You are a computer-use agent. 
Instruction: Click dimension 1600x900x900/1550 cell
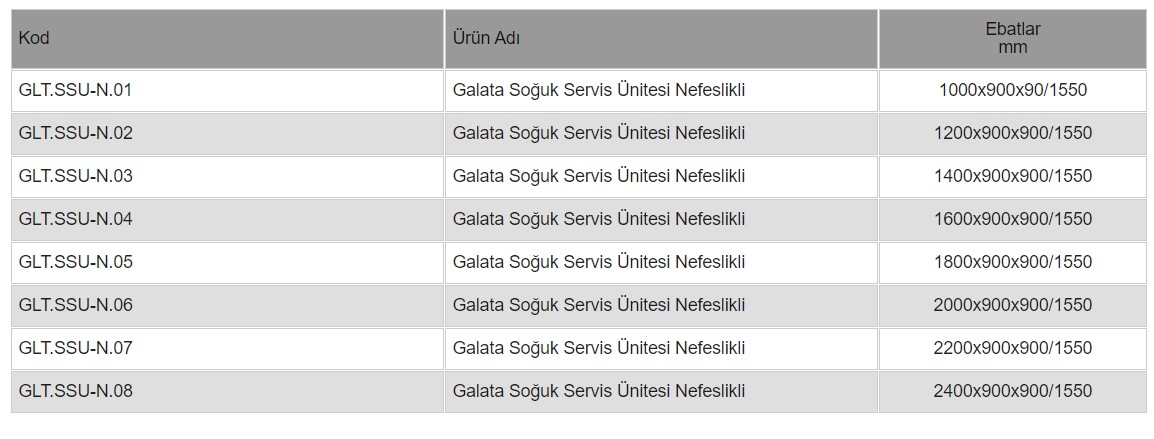(x=1013, y=219)
